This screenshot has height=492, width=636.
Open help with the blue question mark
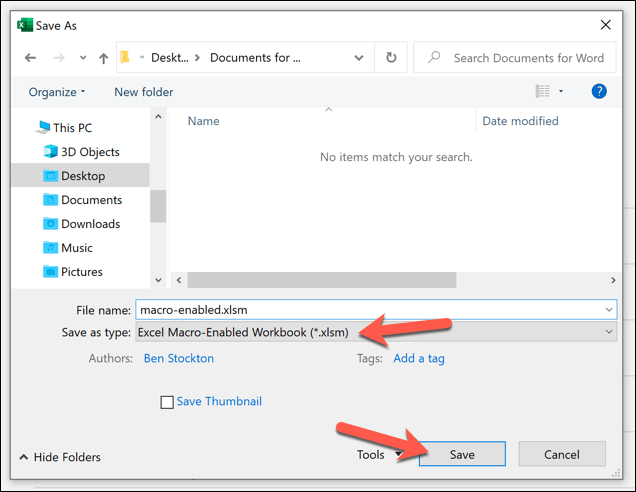[x=599, y=91]
